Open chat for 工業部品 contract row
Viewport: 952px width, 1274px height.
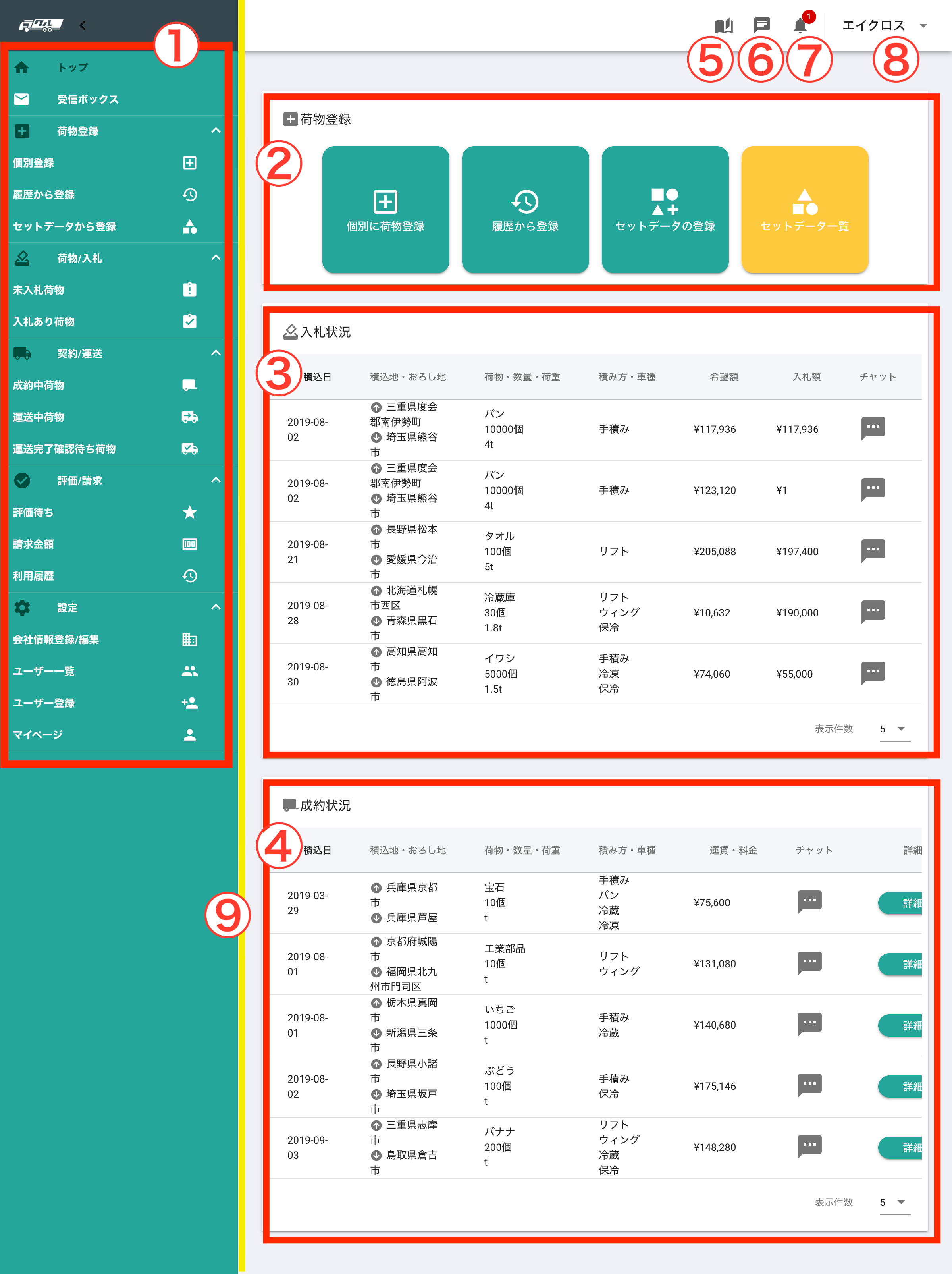[x=809, y=962]
